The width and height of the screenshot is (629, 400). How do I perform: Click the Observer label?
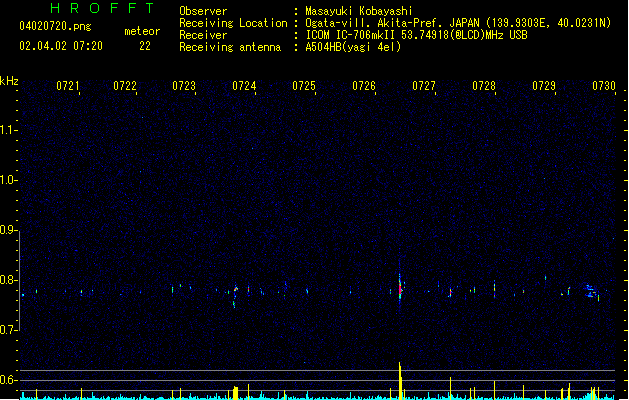[203, 11]
